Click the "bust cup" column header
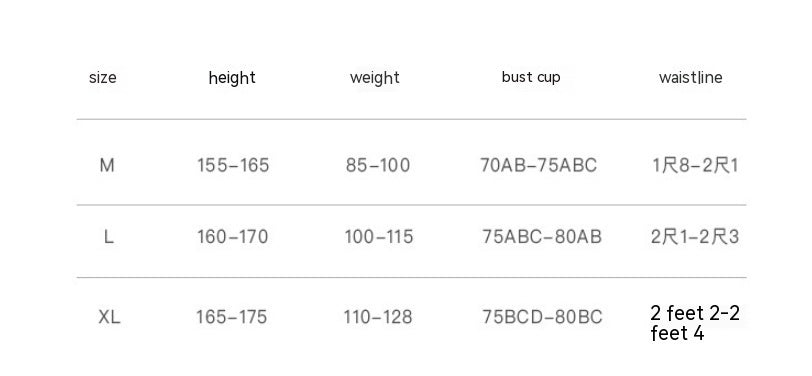 point(531,77)
